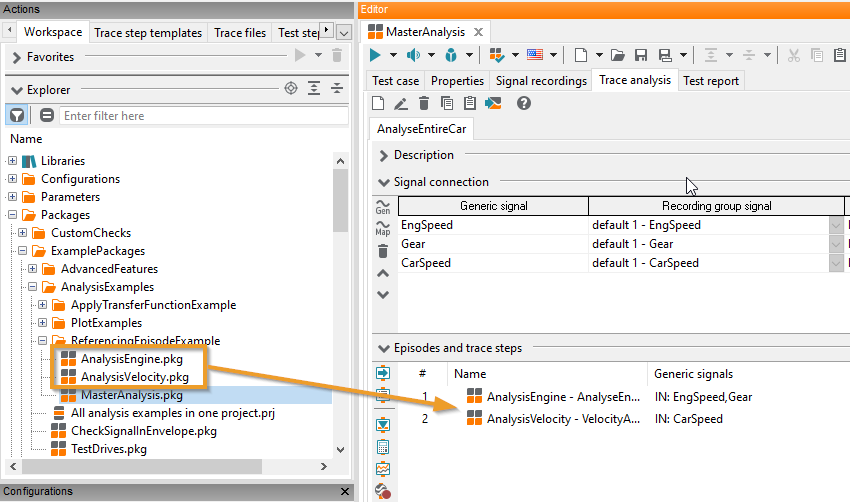The height and width of the screenshot is (502, 850).
Task: Expand the CustomChecks folder node
Action: pyautogui.click(x=22, y=233)
